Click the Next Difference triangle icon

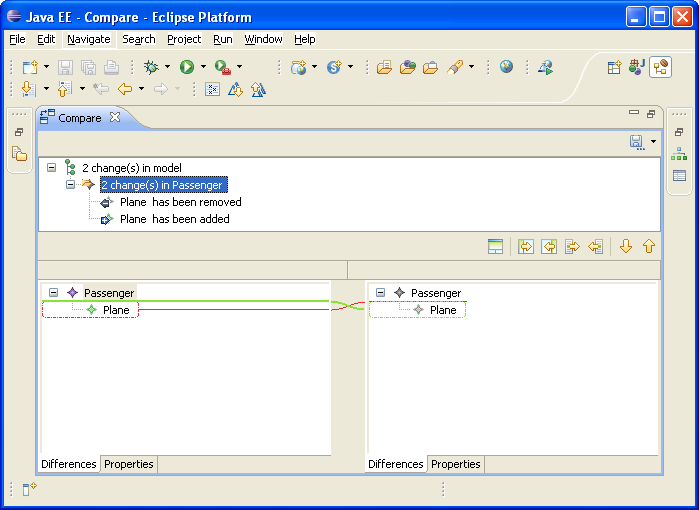235,89
